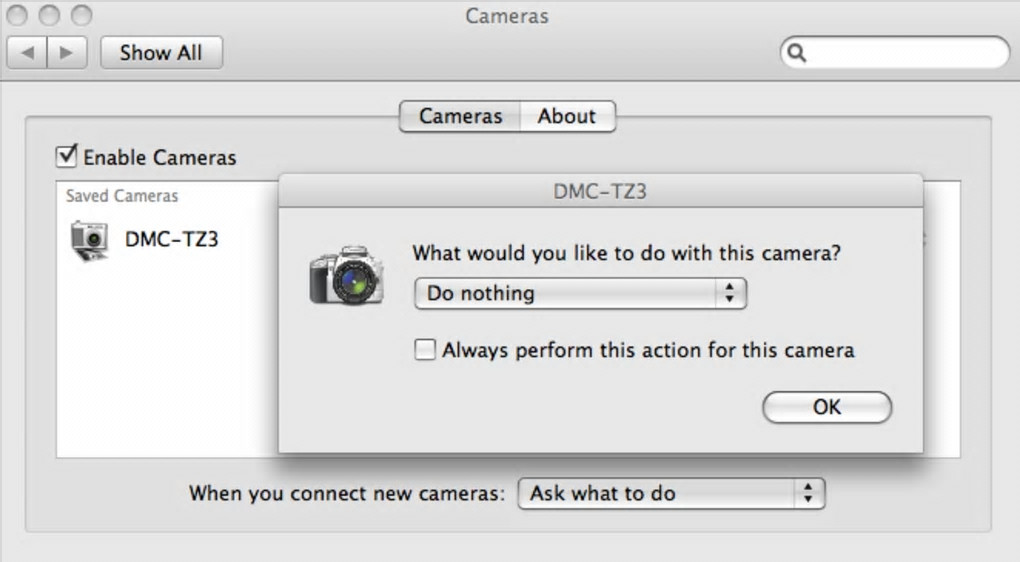The width and height of the screenshot is (1020, 562).
Task: Confirm the dialog with OK
Action: click(x=826, y=407)
